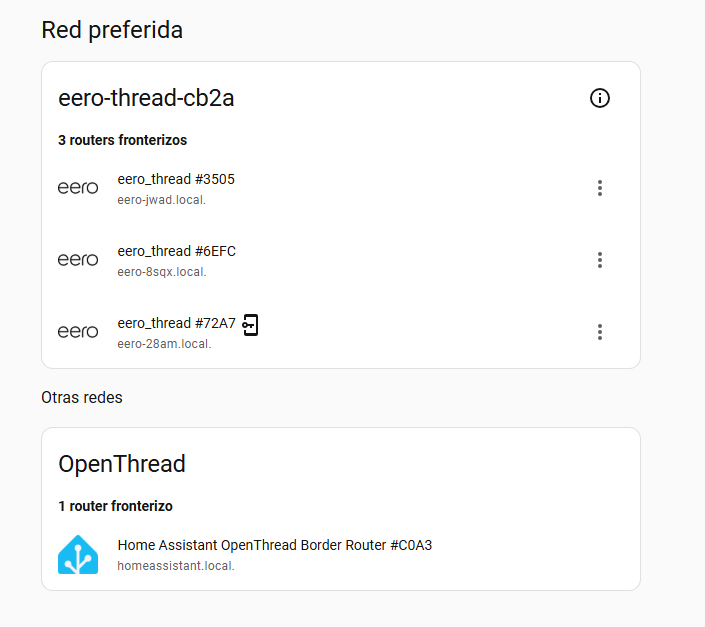Click the OpenThread network title
The height and width of the screenshot is (627, 705).
tap(122, 464)
